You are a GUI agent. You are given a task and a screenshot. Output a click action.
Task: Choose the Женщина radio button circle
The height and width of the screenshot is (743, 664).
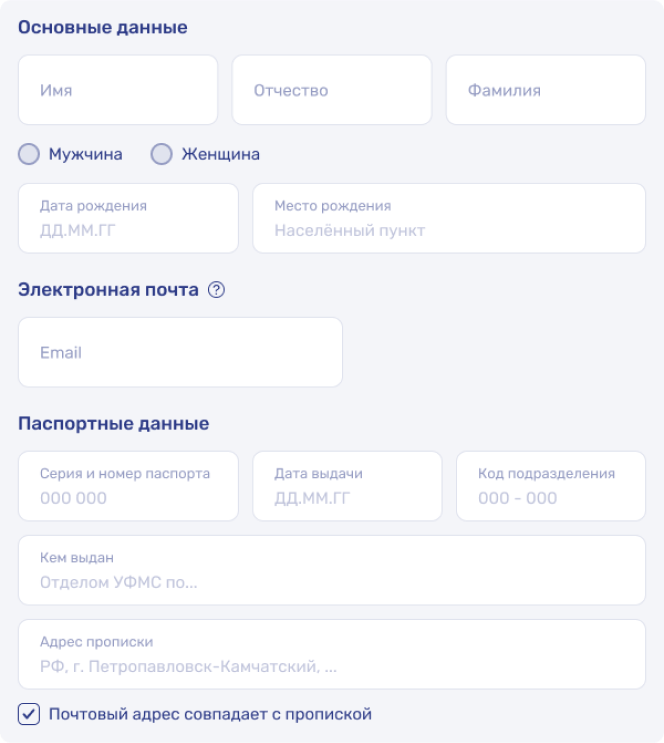pos(162,154)
